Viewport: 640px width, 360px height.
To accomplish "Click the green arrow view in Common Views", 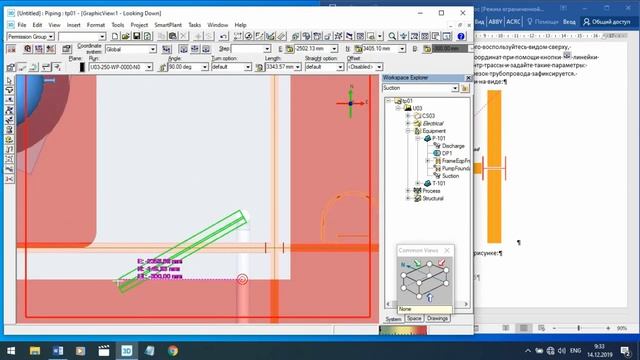I will click(x=417, y=263).
